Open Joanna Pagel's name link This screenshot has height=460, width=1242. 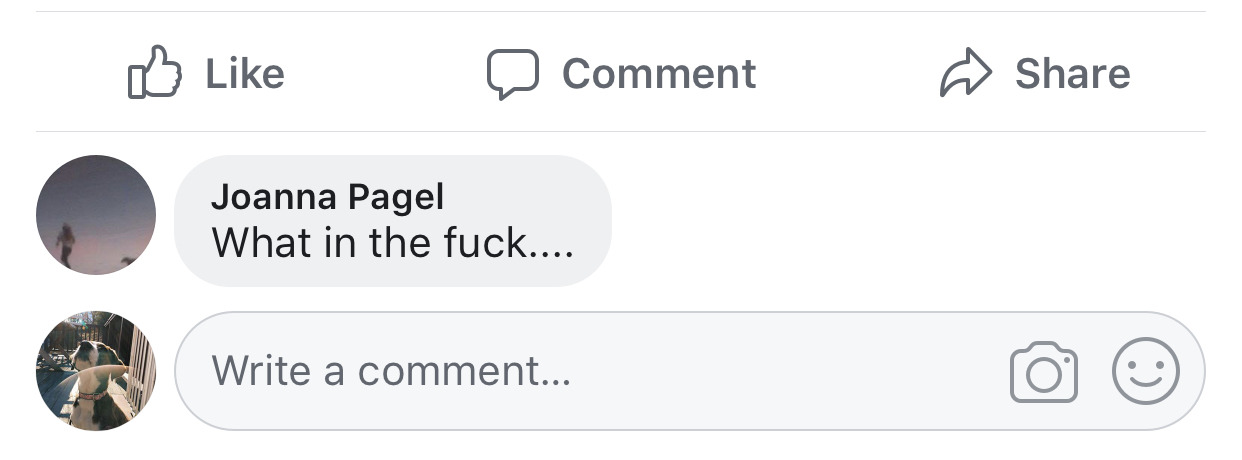pos(327,197)
